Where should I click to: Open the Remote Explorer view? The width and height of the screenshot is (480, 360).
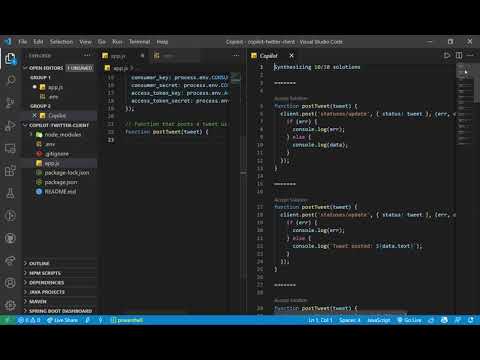click(10, 148)
